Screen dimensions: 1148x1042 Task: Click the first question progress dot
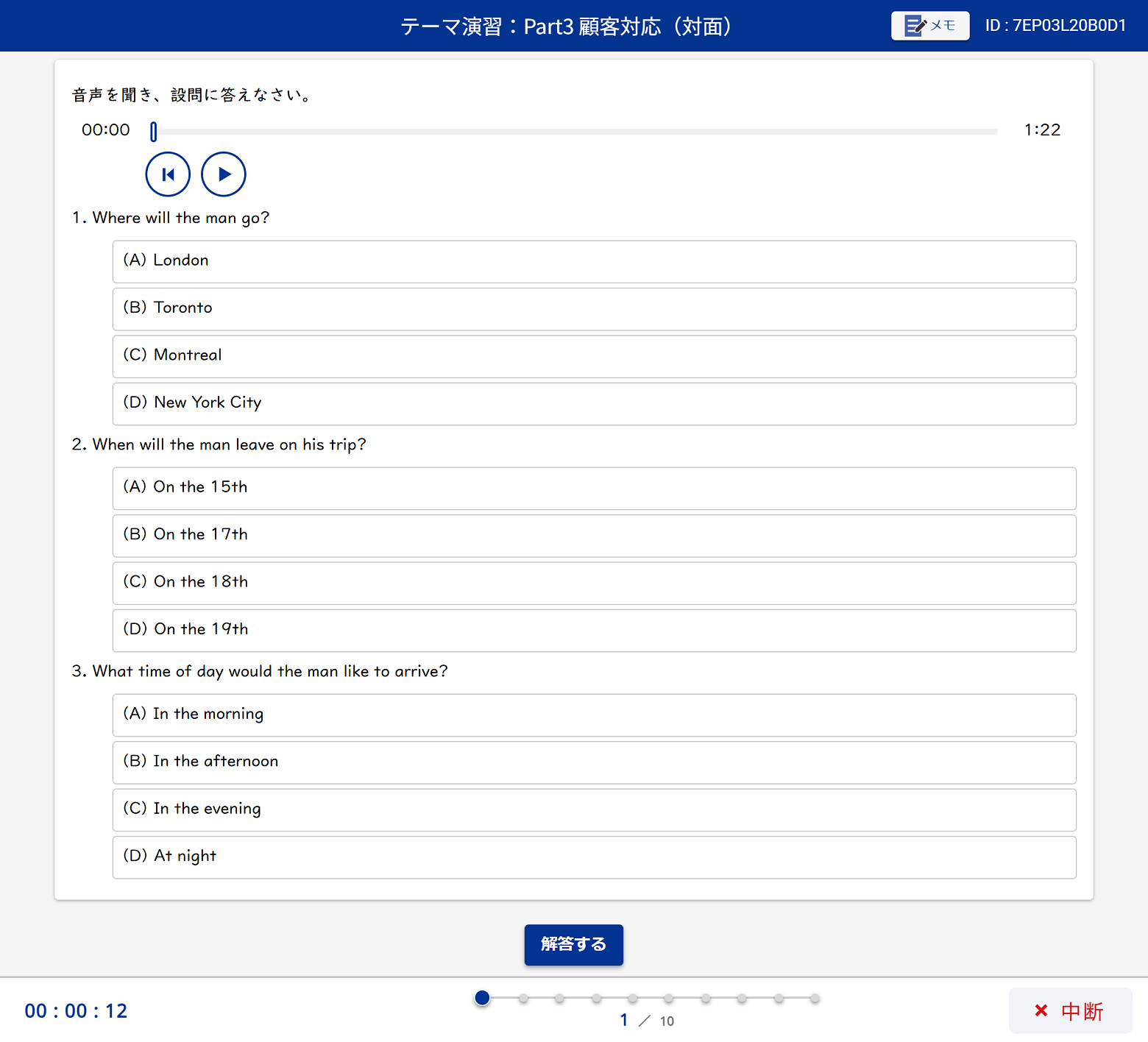pyautogui.click(x=482, y=998)
